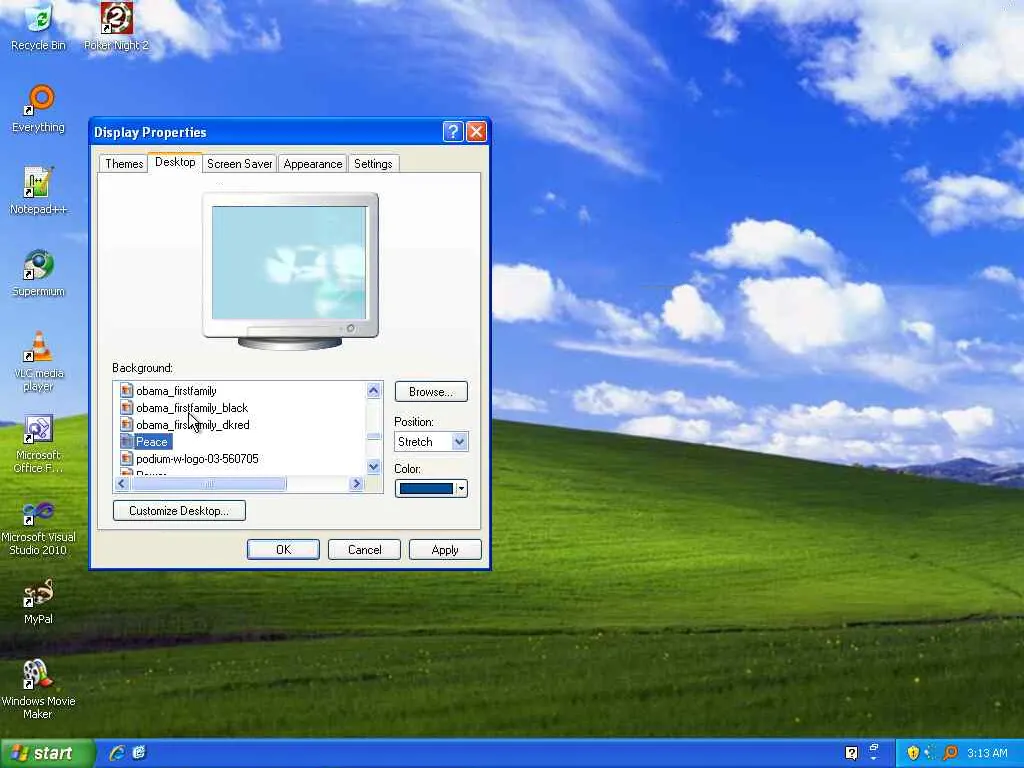Click the vertical scrollbar thumb in background list

374,436
